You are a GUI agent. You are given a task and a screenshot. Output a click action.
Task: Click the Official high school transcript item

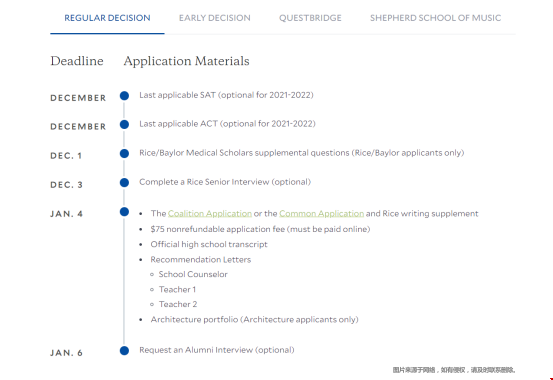point(209,244)
